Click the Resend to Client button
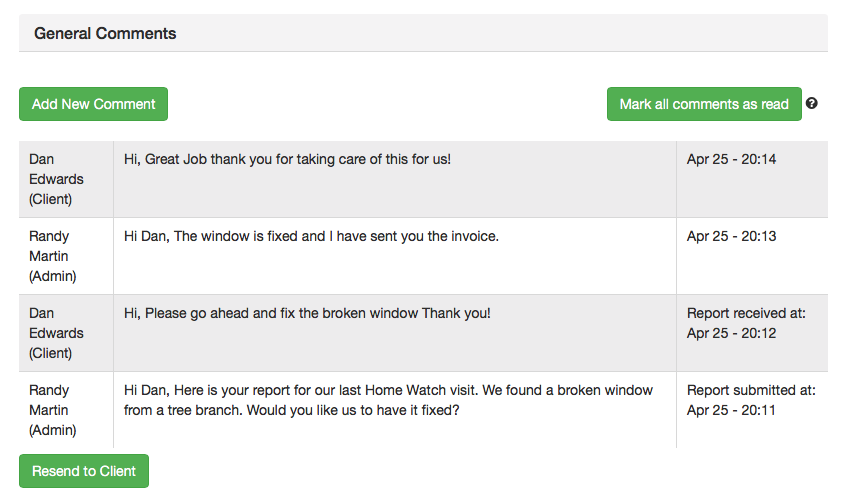 pos(84,471)
